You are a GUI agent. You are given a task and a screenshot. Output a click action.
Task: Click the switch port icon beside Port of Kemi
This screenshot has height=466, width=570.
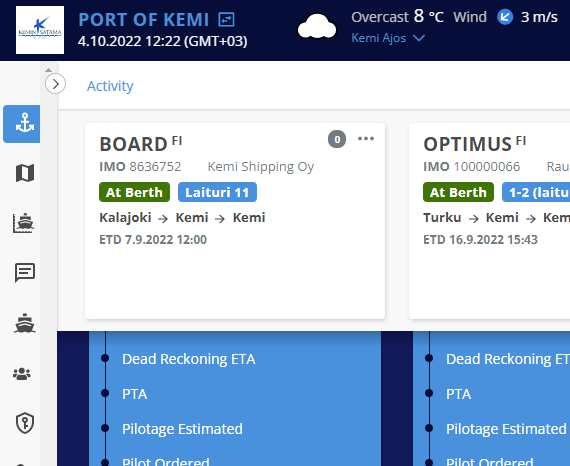coord(226,19)
